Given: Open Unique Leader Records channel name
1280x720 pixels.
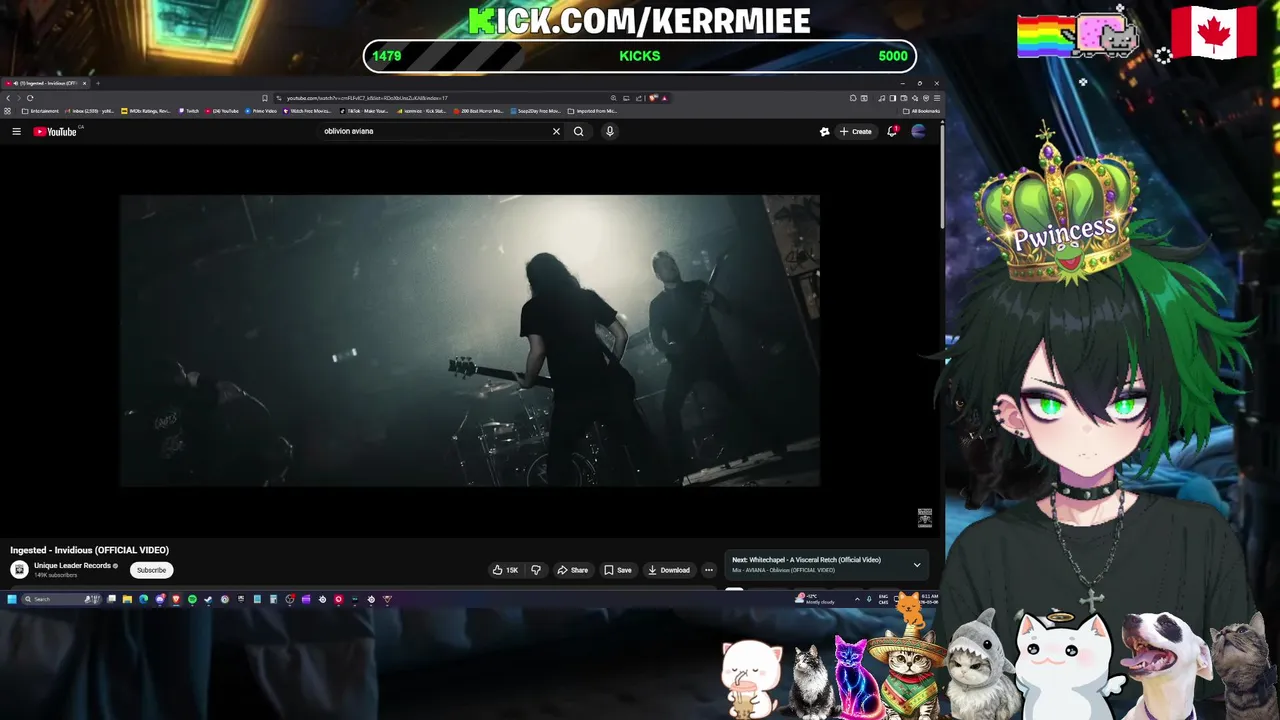Looking at the screenshot, I should click(72, 566).
